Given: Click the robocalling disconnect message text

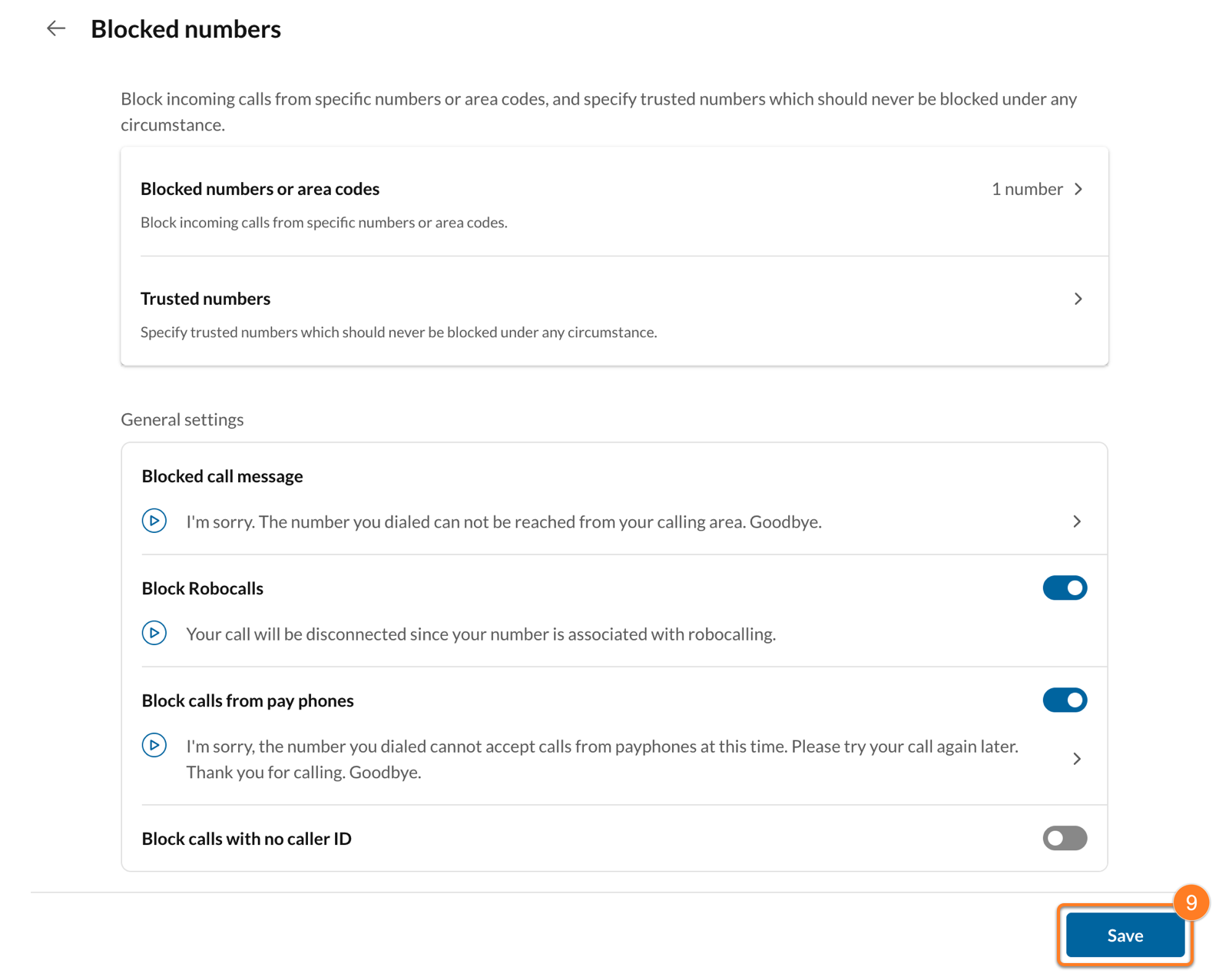Looking at the screenshot, I should point(480,634).
